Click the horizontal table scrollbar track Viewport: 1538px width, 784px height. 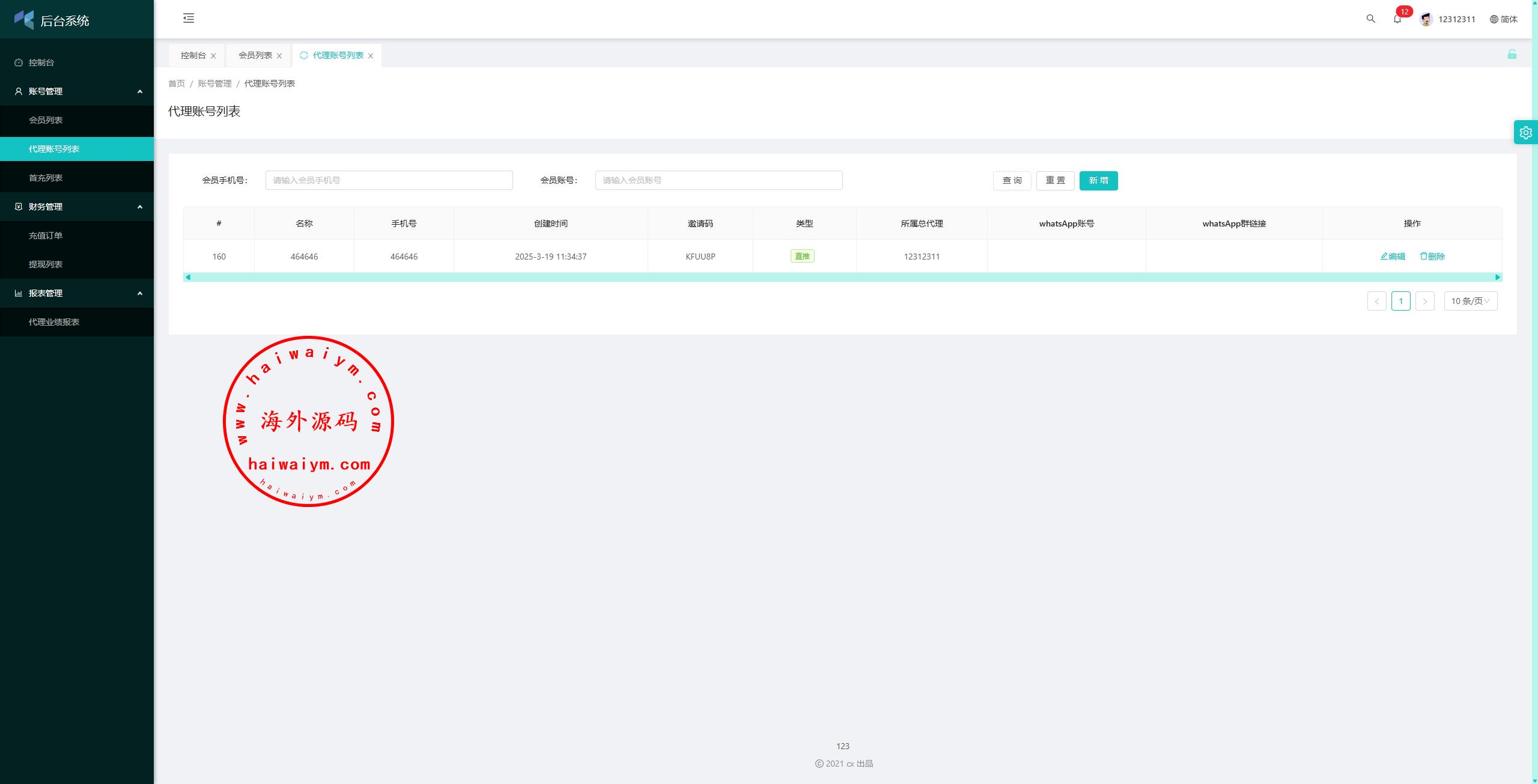pyautogui.click(x=841, y=277)
